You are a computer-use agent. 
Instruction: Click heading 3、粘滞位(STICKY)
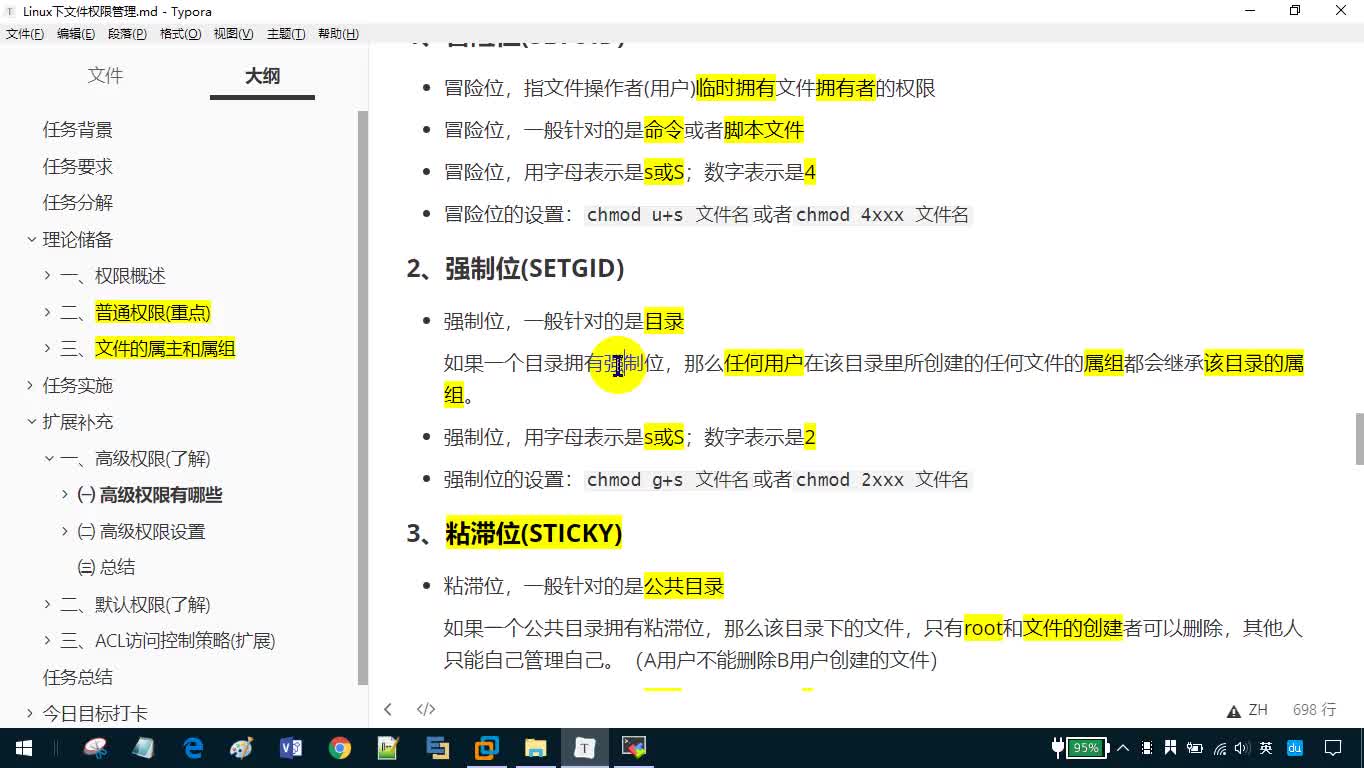click(514, 533)
